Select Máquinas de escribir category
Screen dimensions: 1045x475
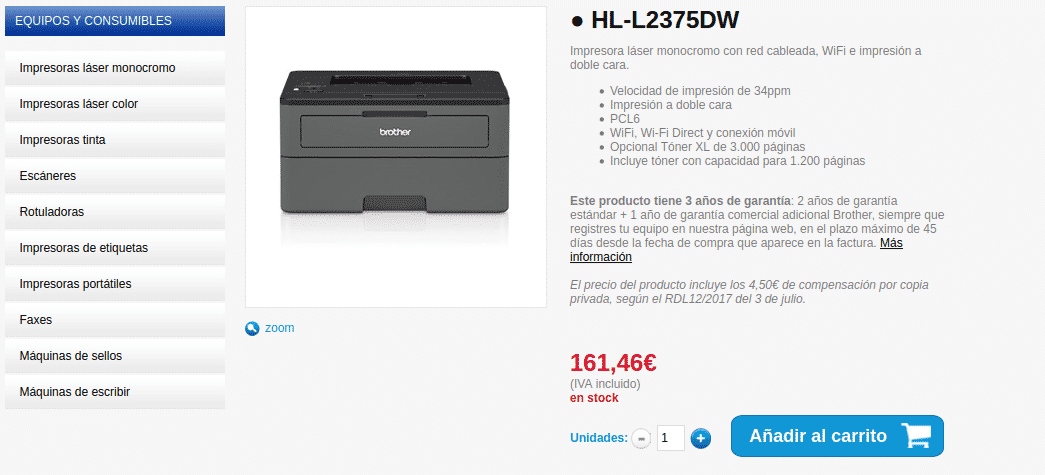tap(115, 392)
